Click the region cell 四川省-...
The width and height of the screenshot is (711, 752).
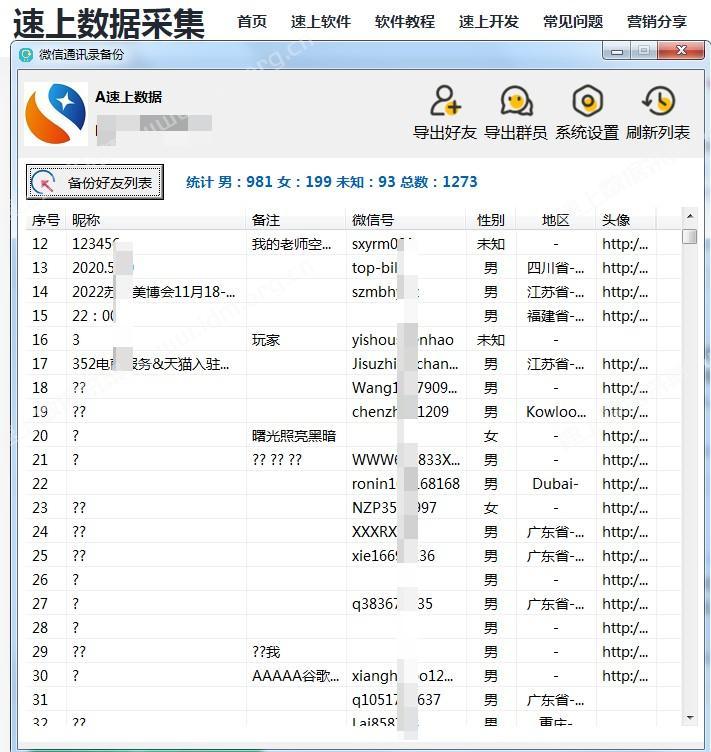555,268
